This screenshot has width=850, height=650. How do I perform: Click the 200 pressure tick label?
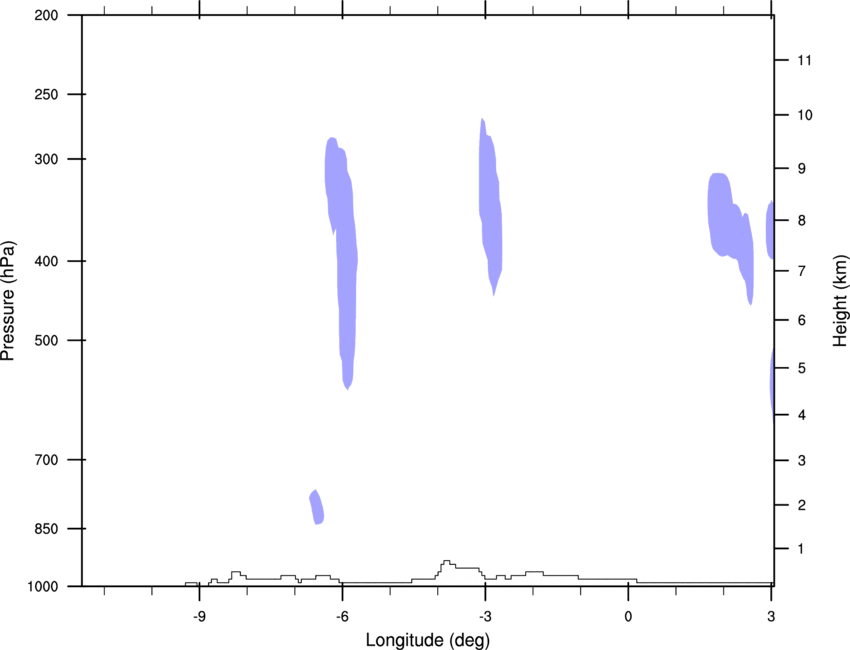46,15
